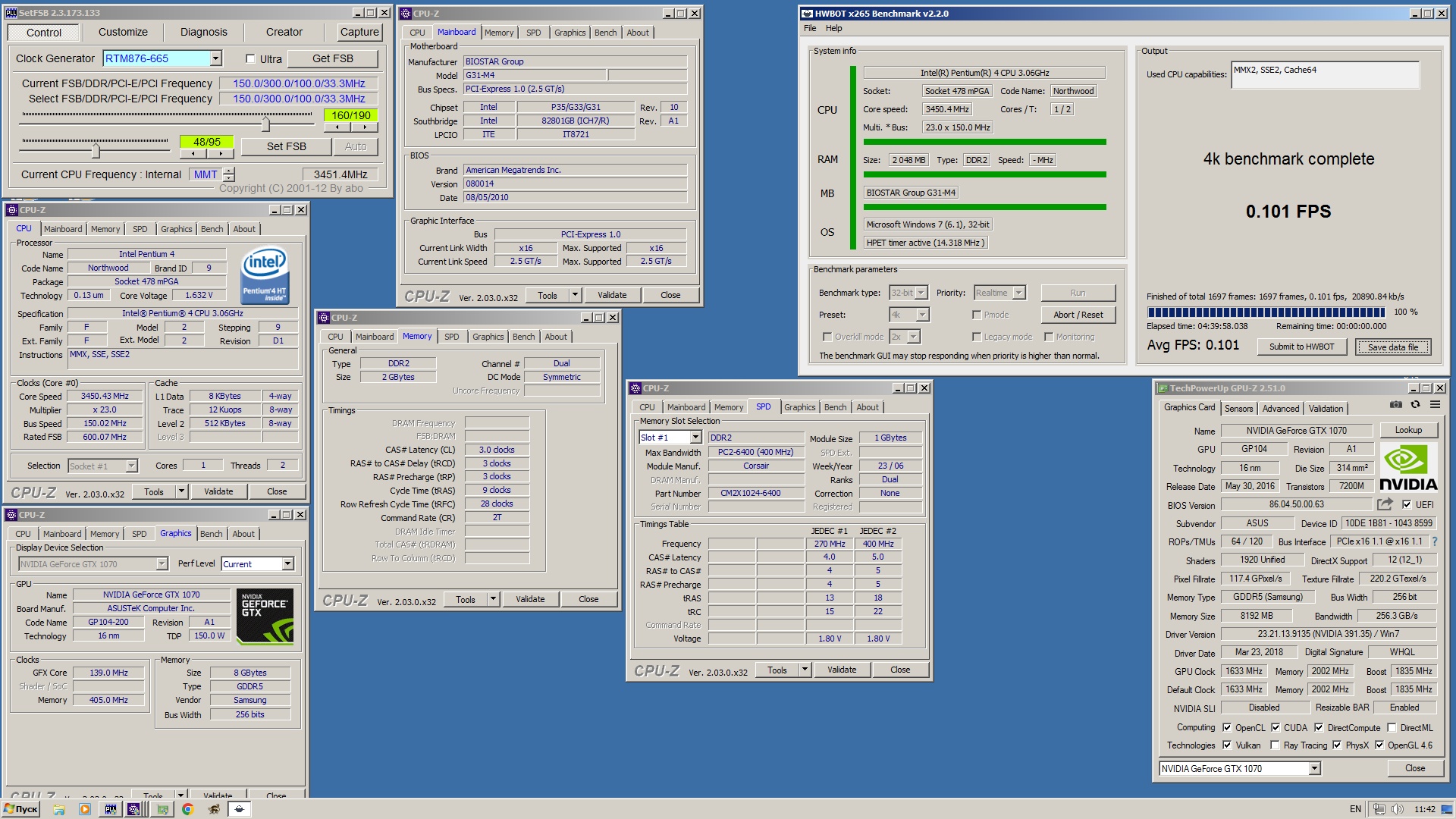Open the Preset 4k dropdown
Screen dimensions: 1456x819
(x=923, y=315)
